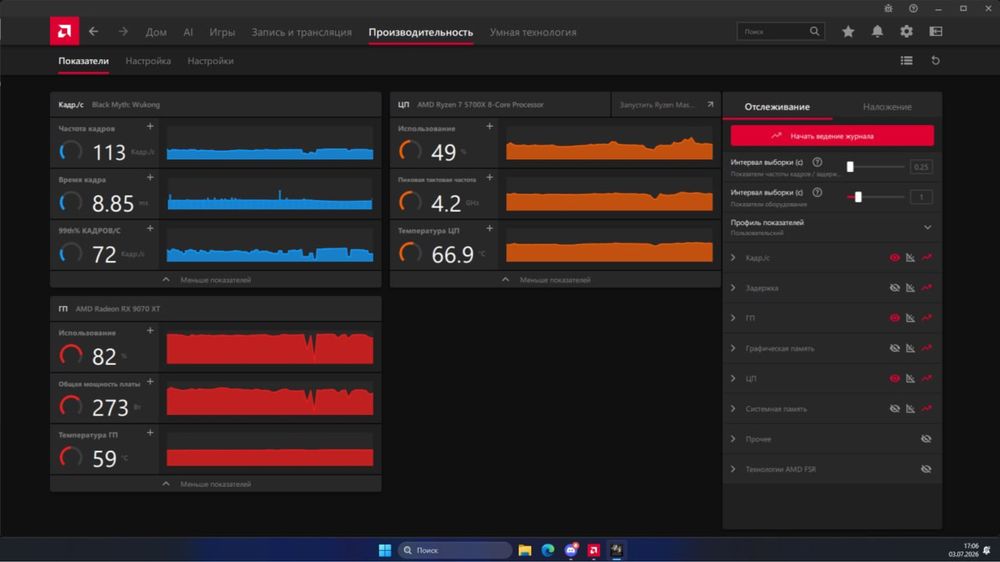Click red trend-line icon for Задержка

pyautogui.click(x=927, y=288)
